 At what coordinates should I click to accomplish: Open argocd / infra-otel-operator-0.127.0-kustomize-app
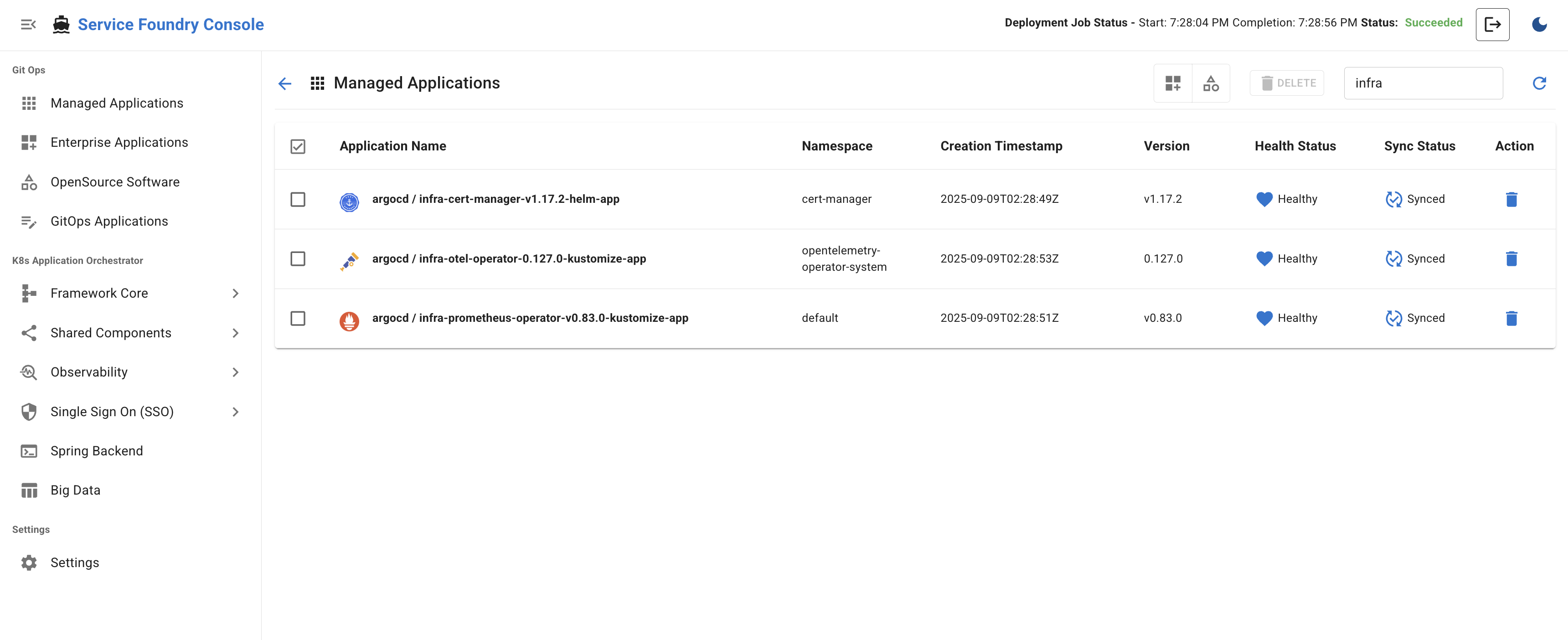pos(509,259)
